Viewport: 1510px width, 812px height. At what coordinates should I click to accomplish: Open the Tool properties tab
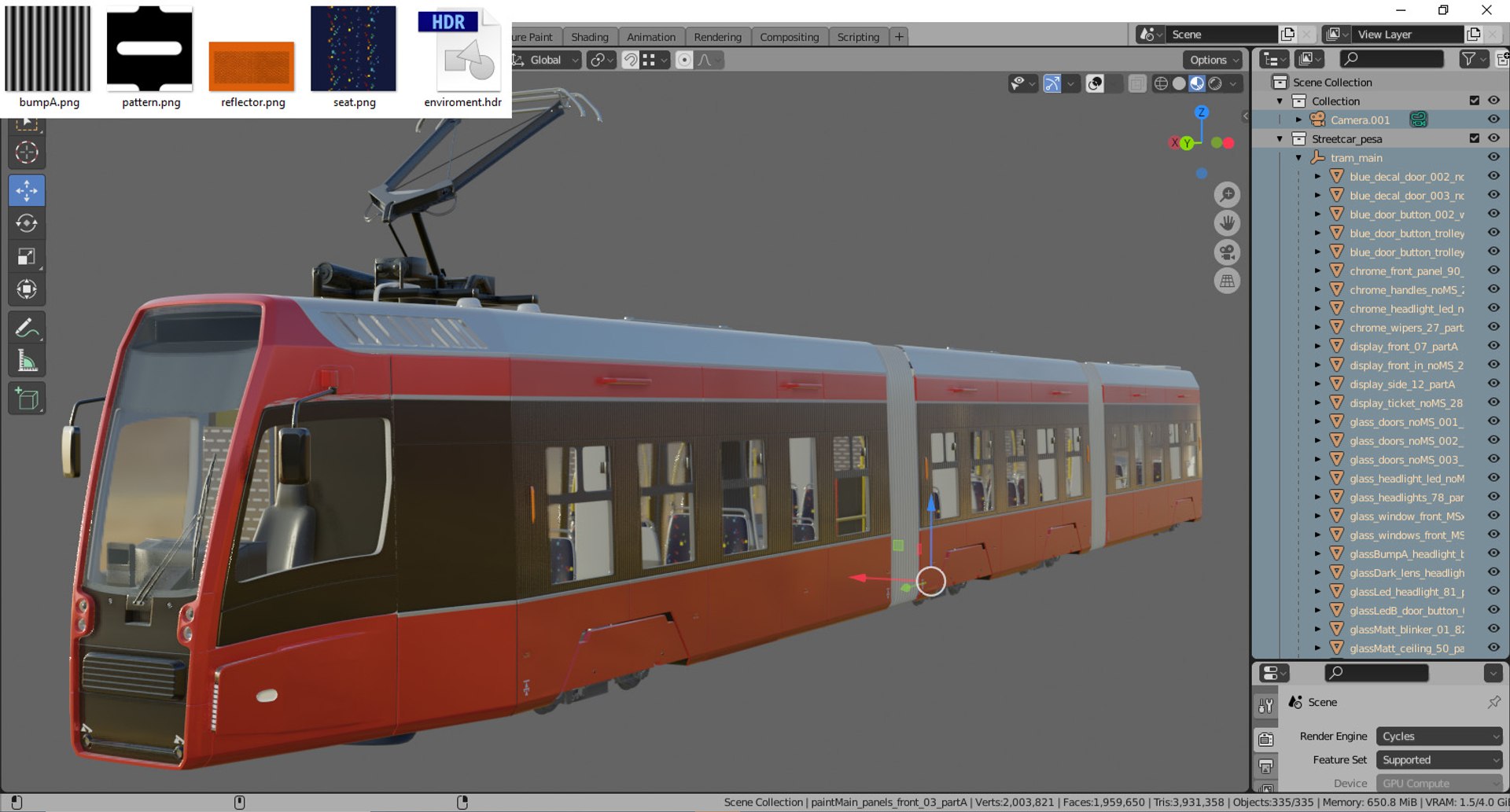coord(1265,705)
